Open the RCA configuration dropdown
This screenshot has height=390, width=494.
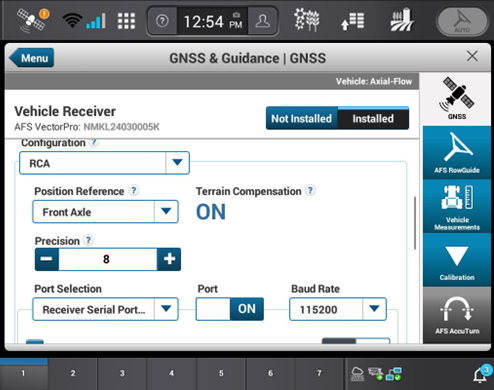[104, 163]
